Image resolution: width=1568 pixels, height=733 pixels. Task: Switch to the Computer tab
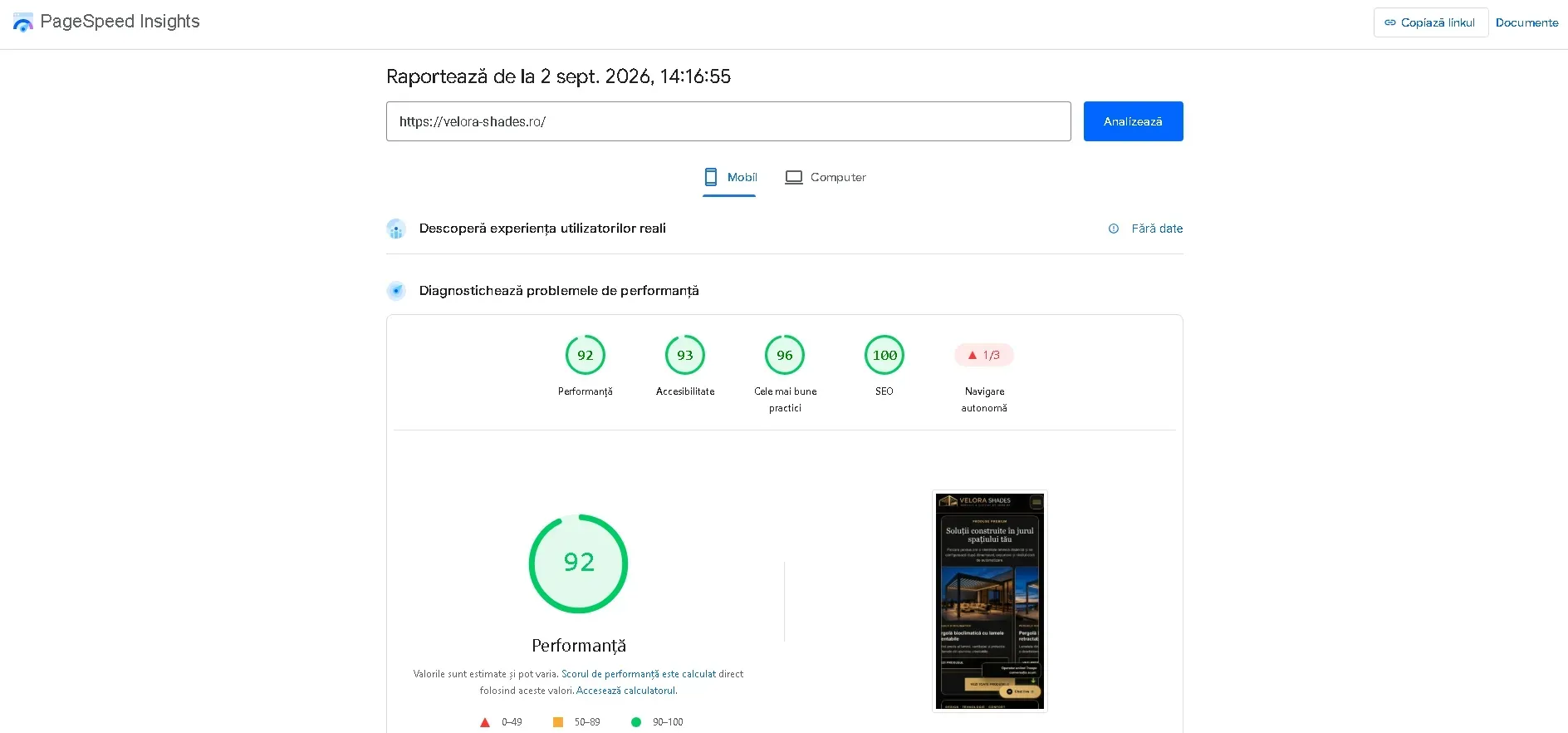click(826, 177)
